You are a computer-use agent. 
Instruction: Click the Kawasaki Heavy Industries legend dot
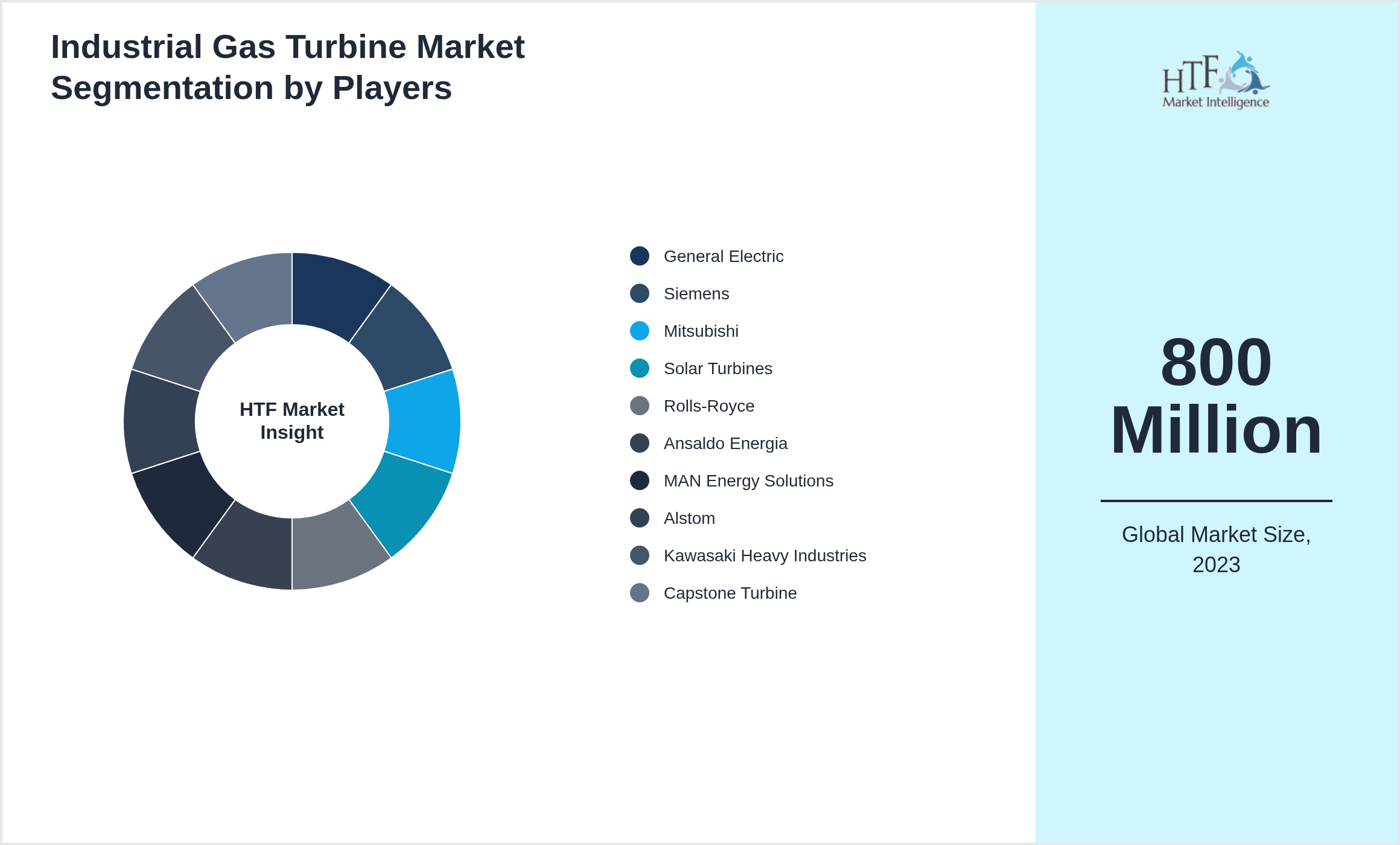click(640, 555)
